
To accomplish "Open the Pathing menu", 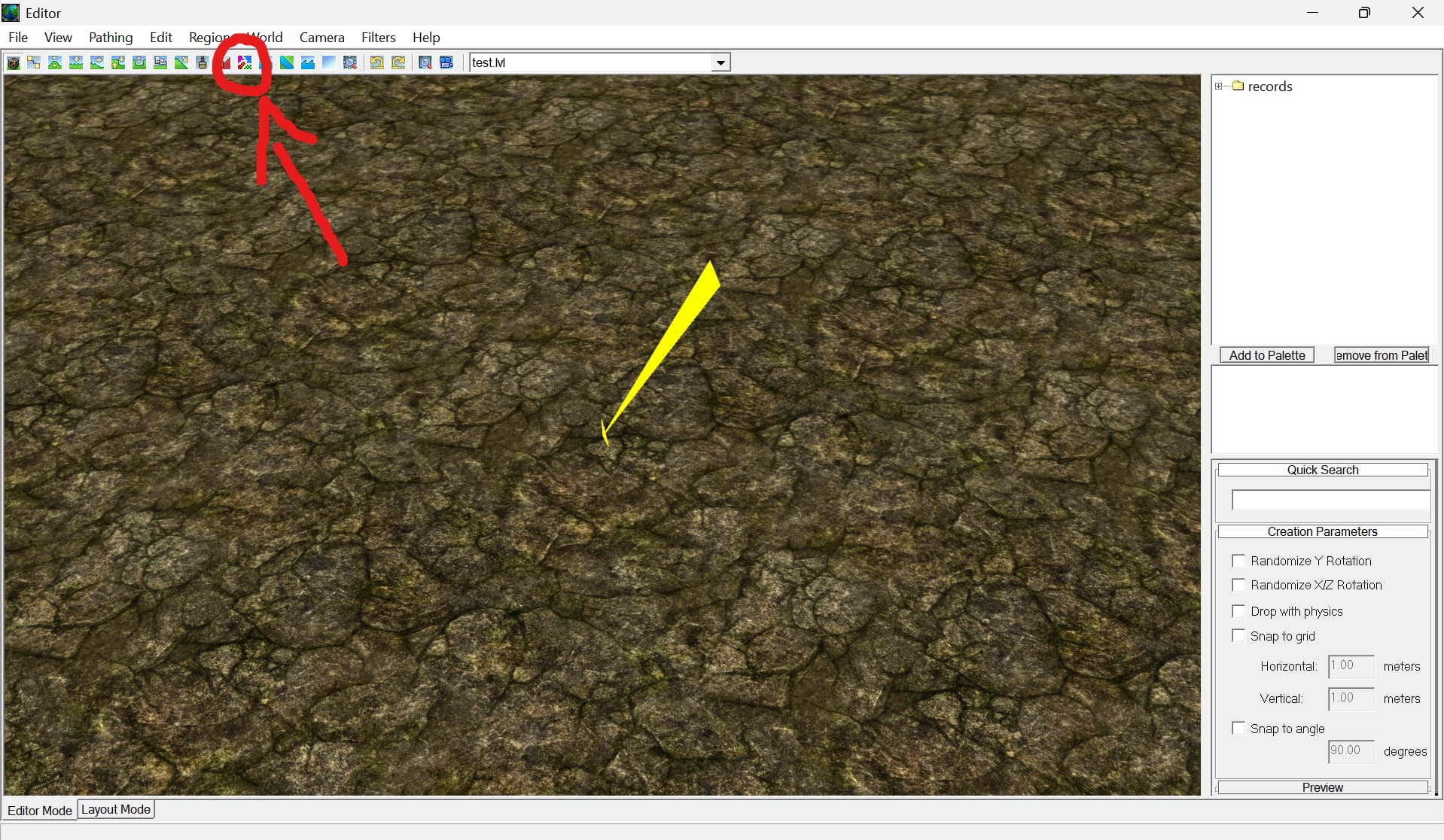I will coord(110,38).
